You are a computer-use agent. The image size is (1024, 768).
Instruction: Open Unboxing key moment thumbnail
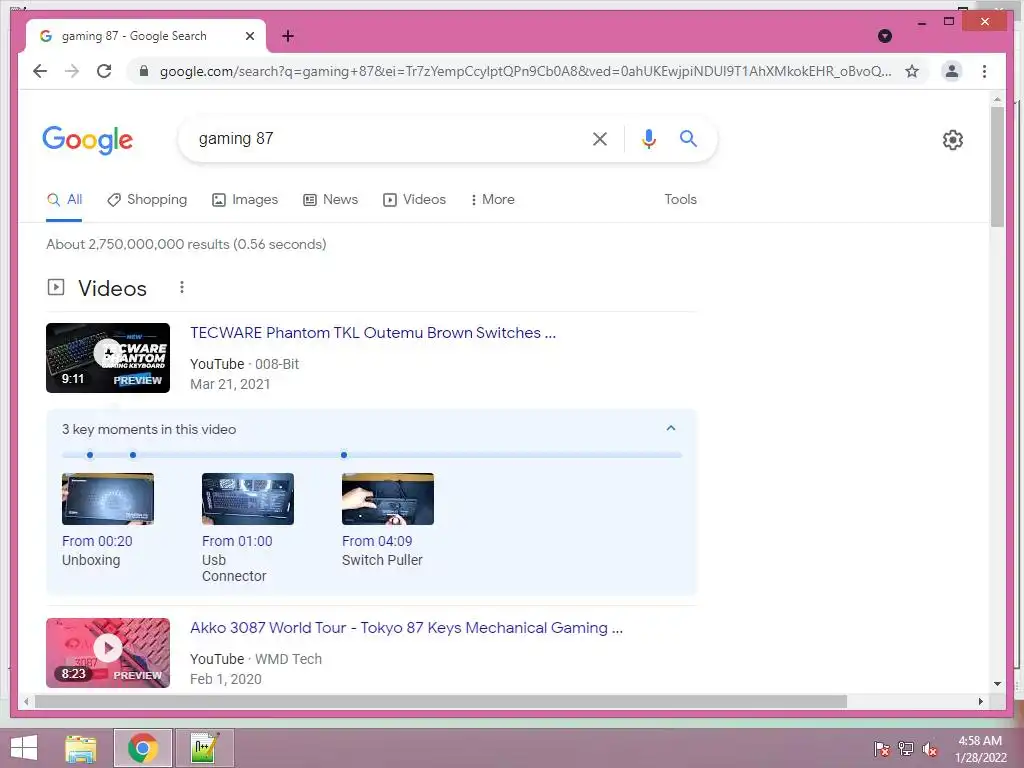pos(108,499)
